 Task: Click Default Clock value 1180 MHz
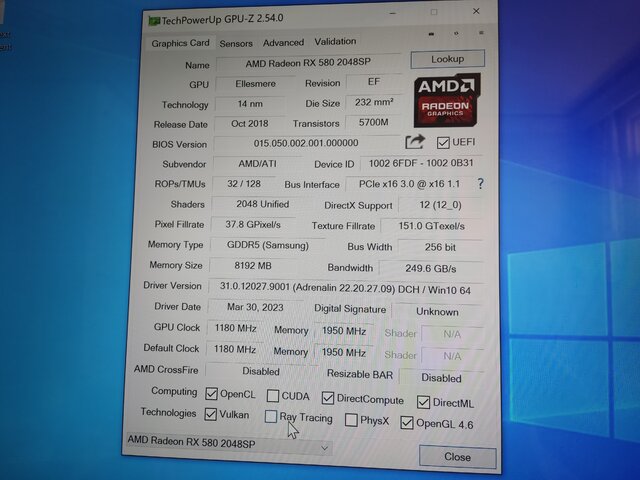pyautogui.click(x=235, y=349)
